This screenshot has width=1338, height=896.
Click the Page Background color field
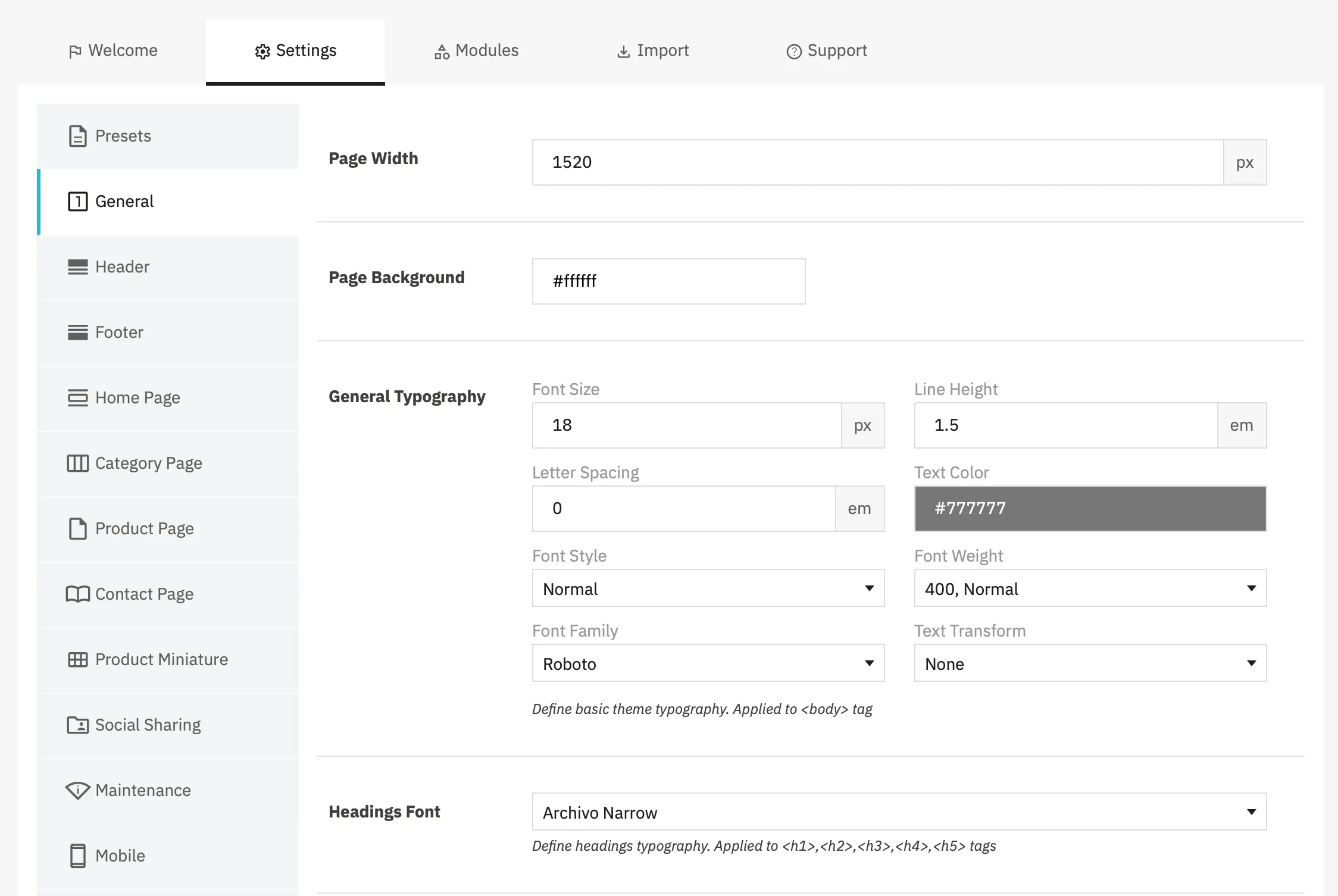coord(669,281)
